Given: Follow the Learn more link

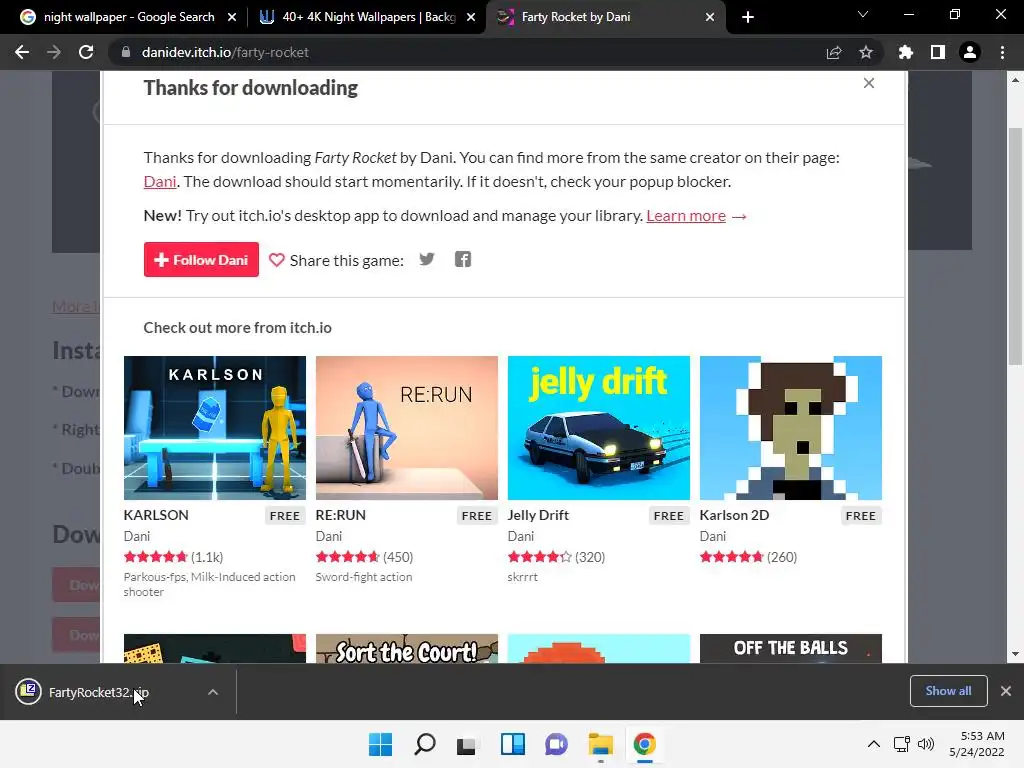Looking at the screenshot, I should click(686, 216).
